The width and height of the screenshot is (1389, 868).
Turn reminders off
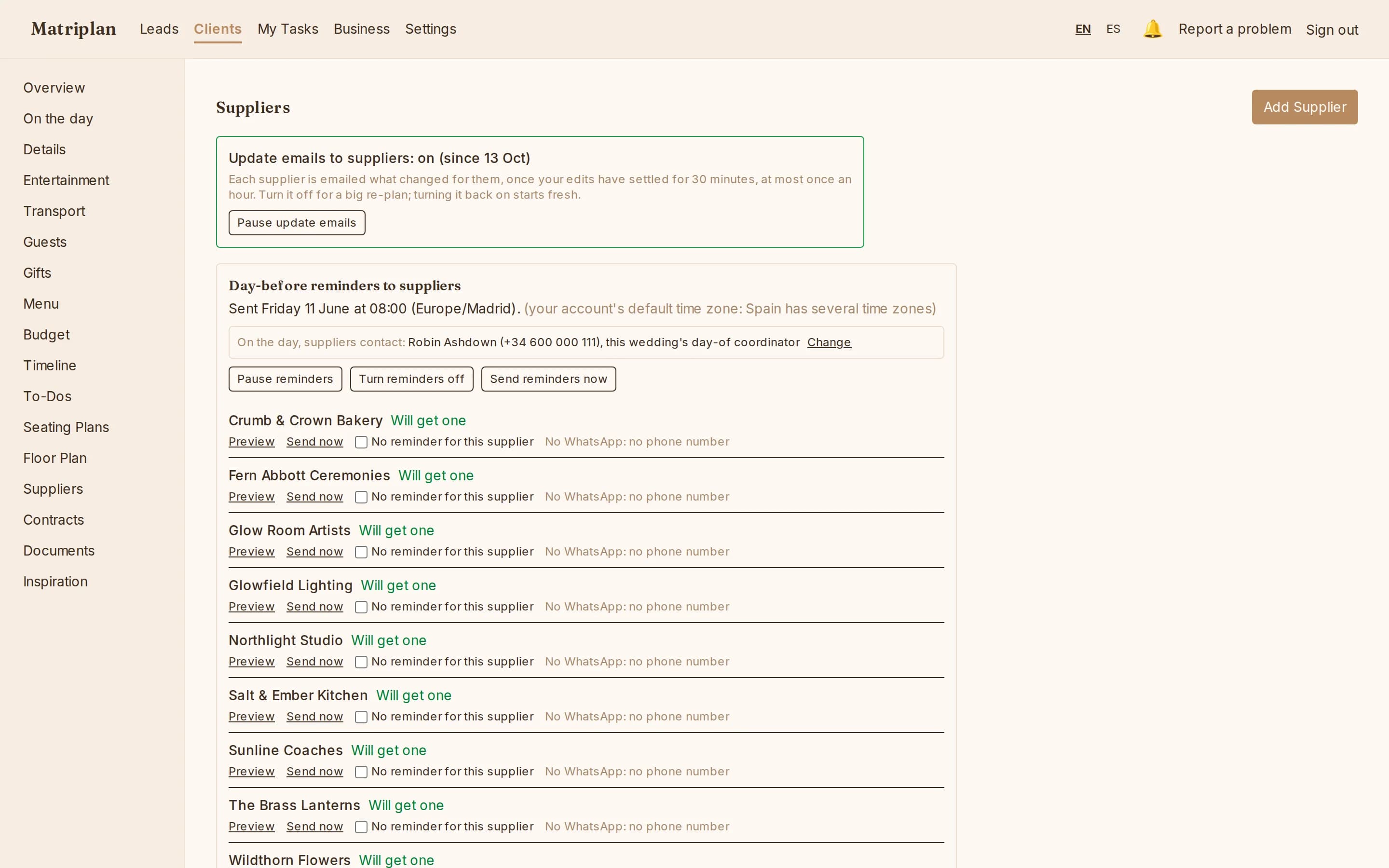(x=411, y=379)
